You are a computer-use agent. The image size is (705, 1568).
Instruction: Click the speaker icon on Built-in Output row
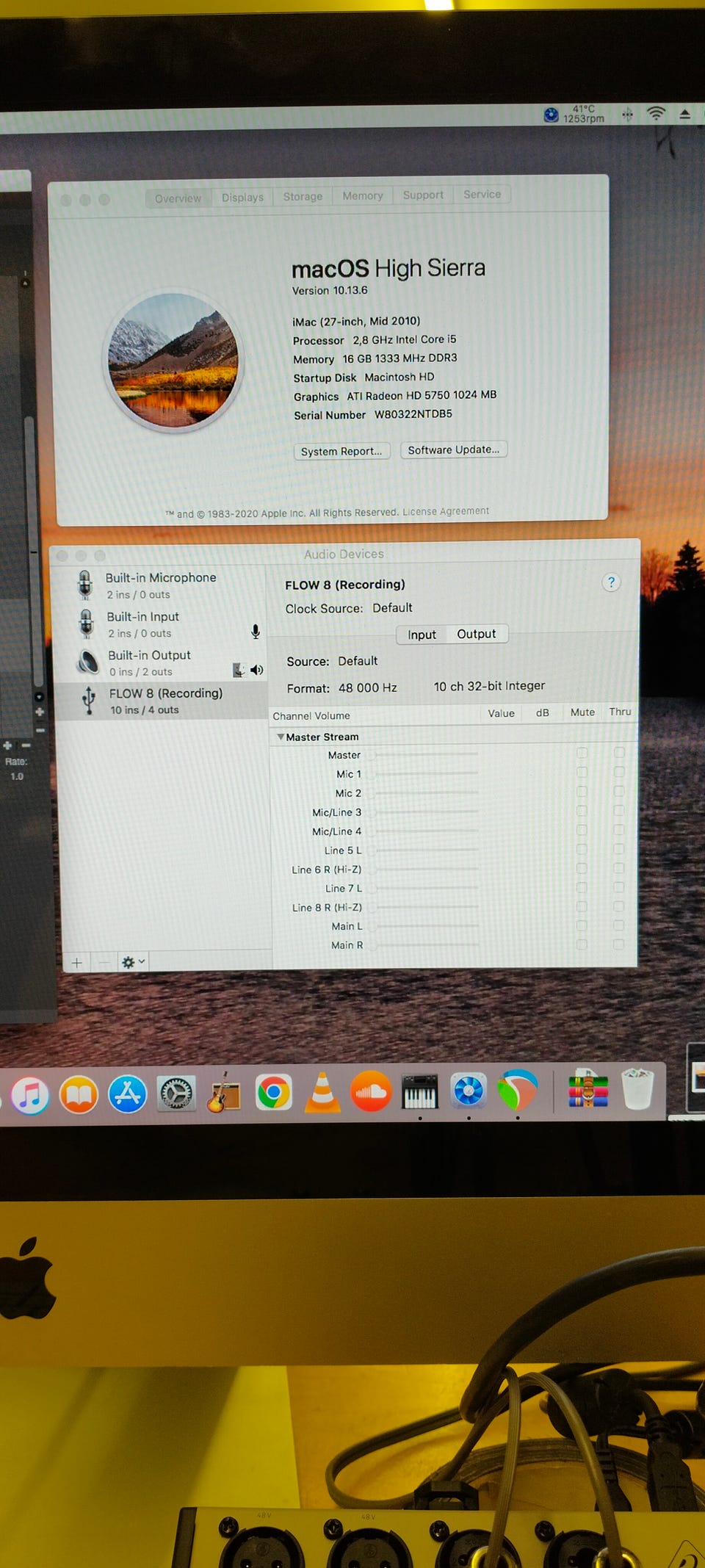click(x=256, y=670)
